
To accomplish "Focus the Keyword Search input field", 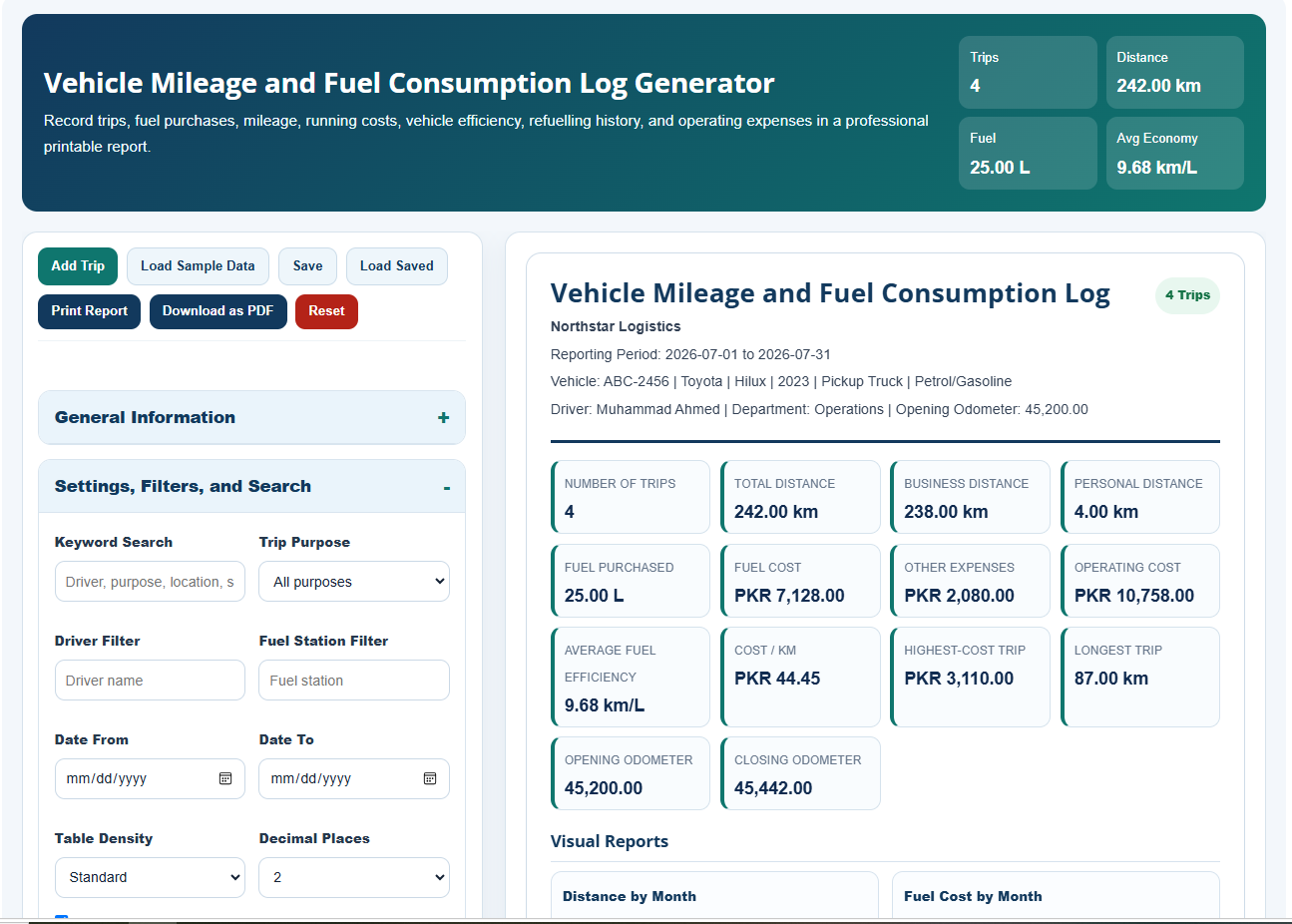I will pos(150,582).
